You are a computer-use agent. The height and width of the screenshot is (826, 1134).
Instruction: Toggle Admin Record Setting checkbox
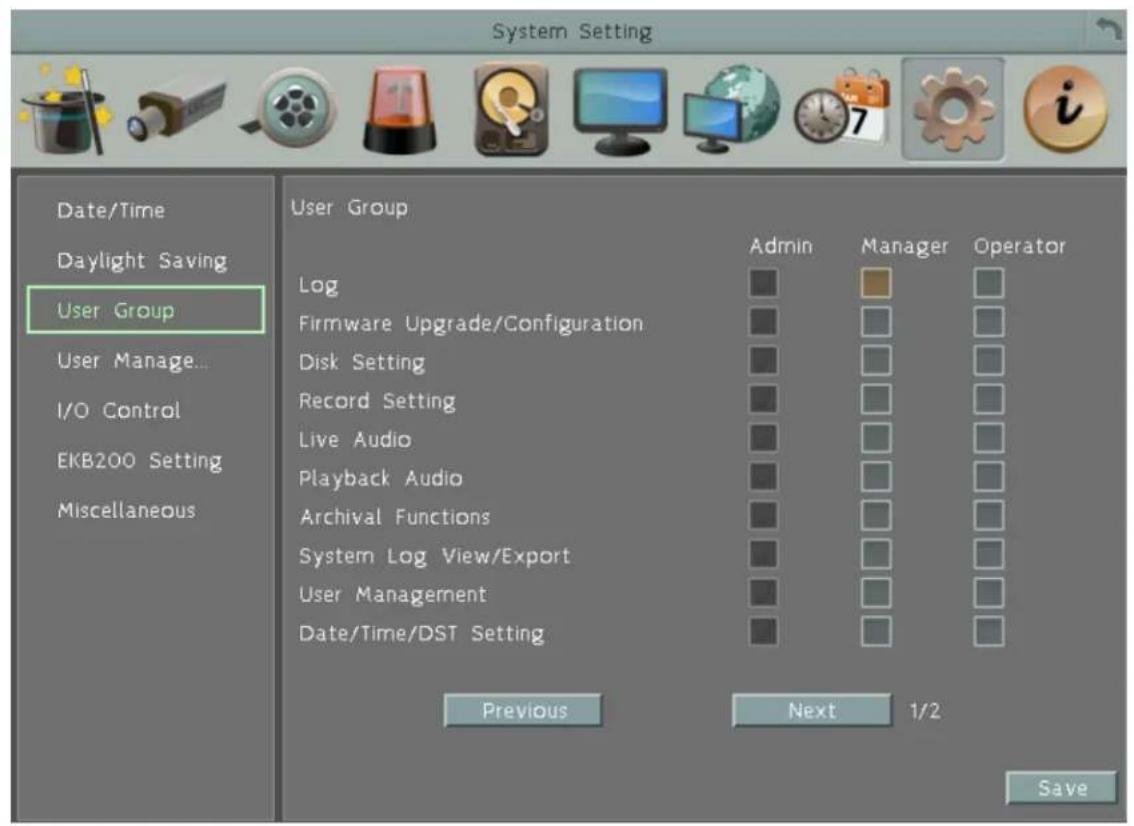(764, 399)
